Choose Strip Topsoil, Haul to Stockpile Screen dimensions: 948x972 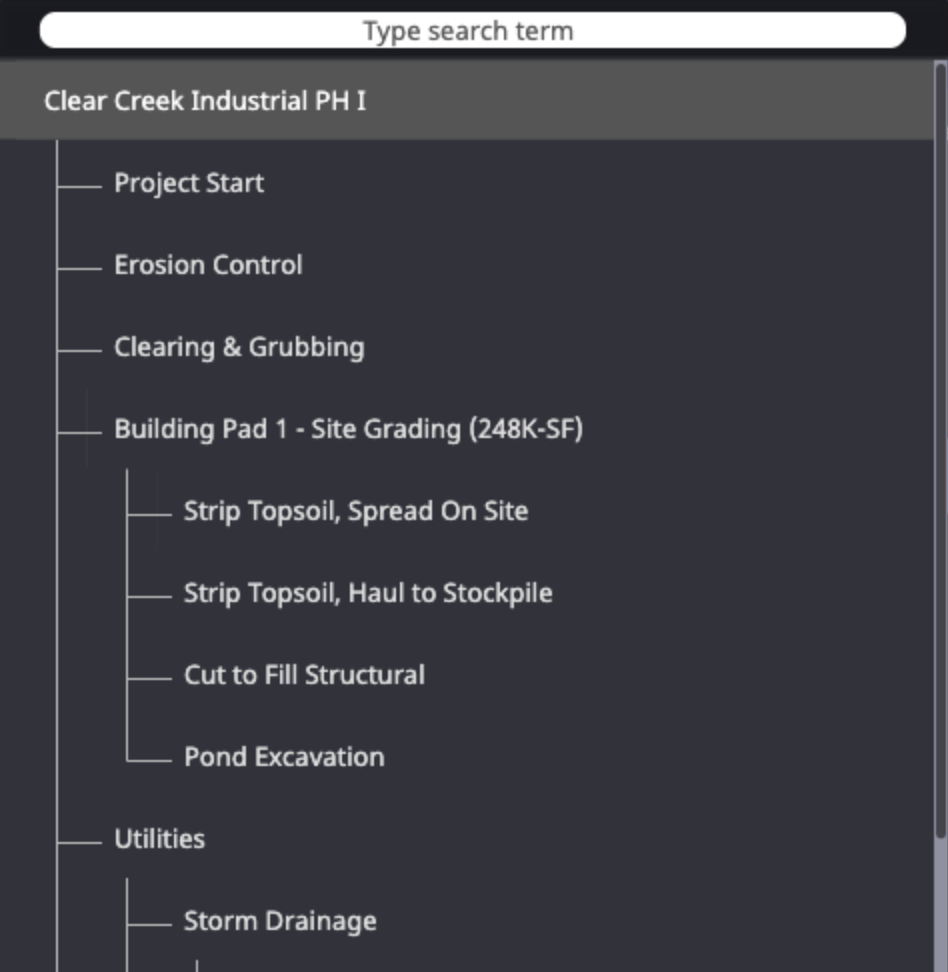368,593
